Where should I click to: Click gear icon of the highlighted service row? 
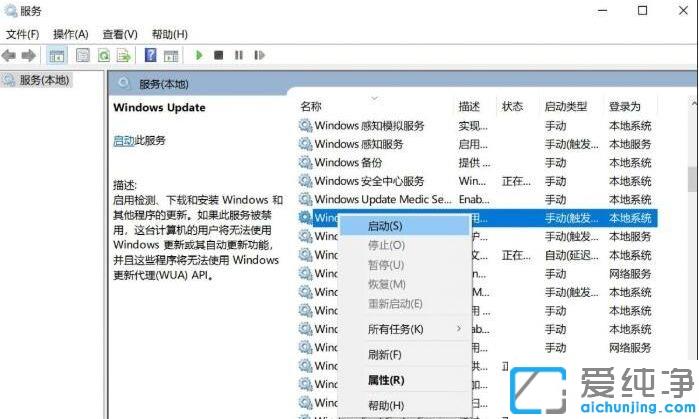(305, 218)
